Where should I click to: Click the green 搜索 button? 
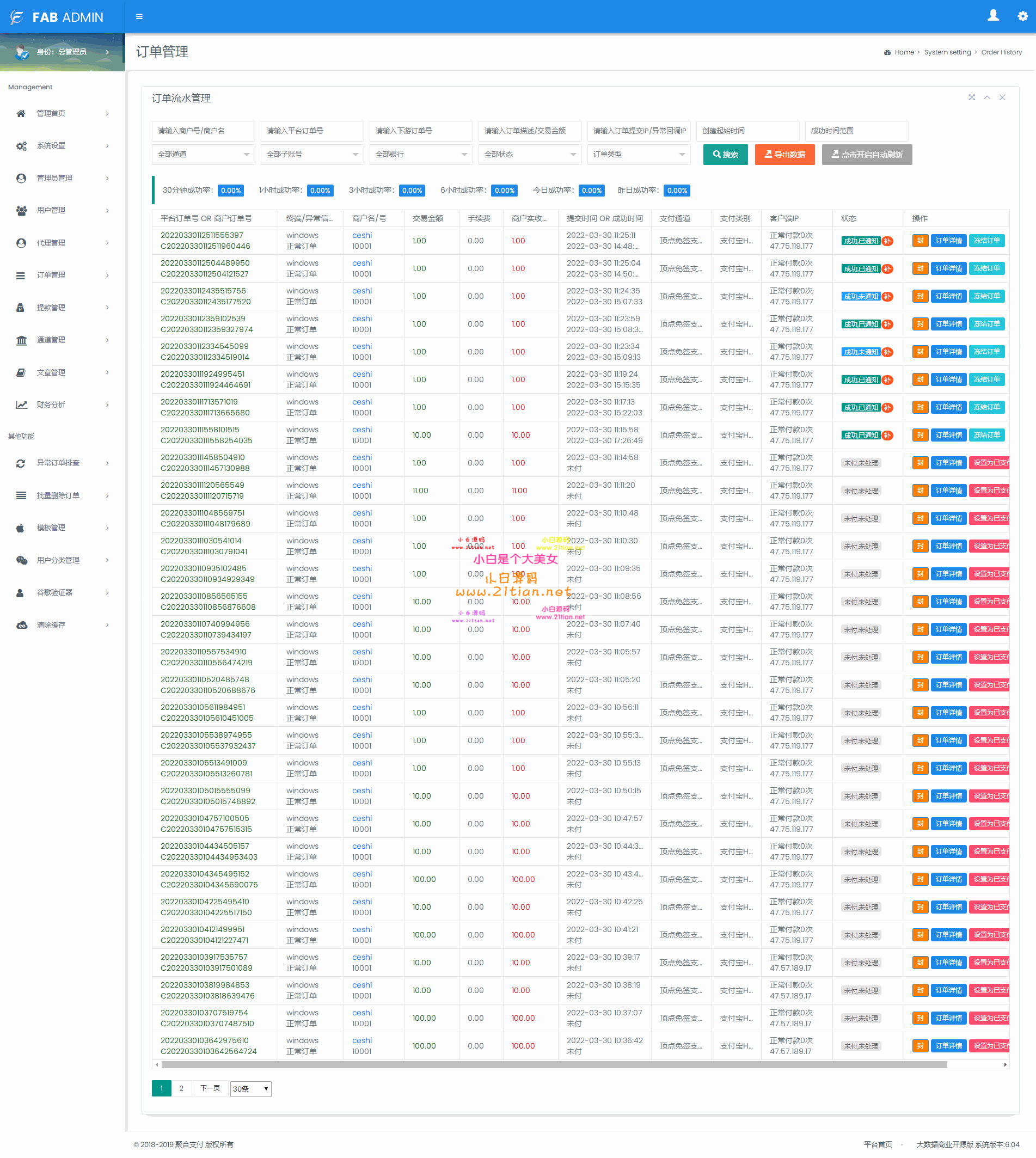click(x=725, y=154)
